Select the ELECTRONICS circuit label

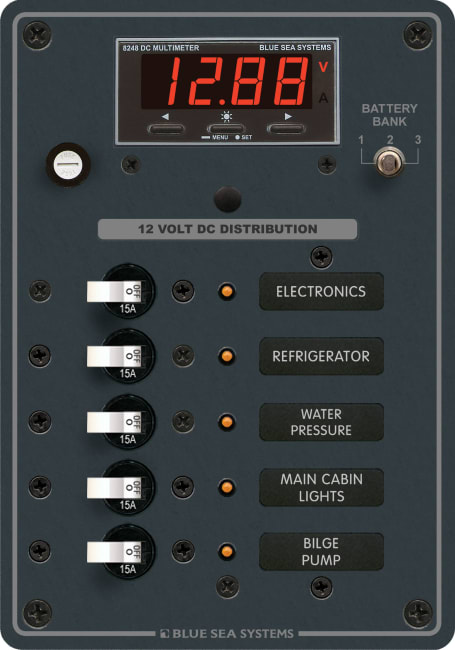point(321,291)
